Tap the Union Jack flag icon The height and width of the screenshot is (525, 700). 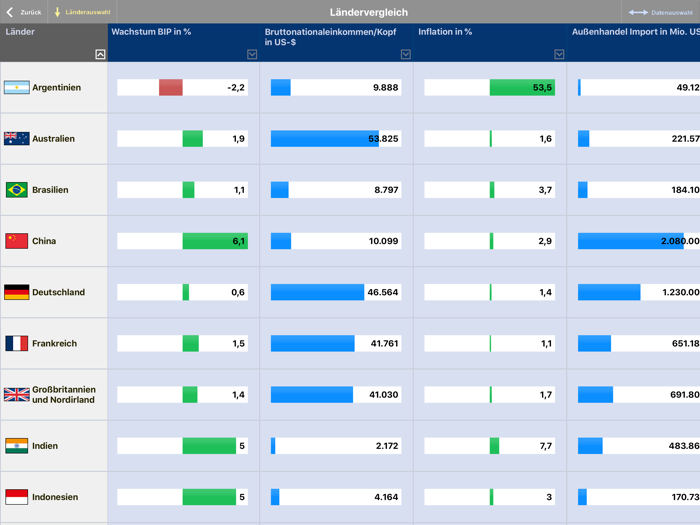(x=17, y=395)
